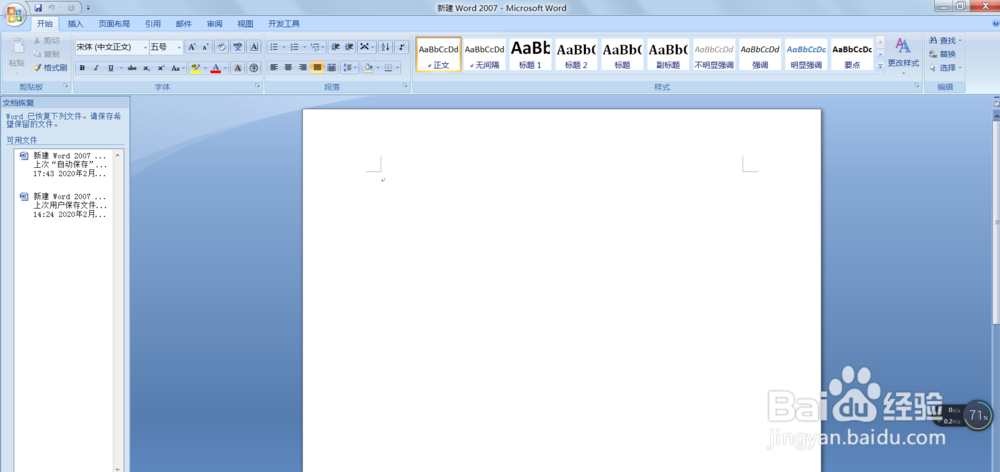This screenshot has width=1000, height=472.
Task: Click the red font color button
Action: click(216, 68)
